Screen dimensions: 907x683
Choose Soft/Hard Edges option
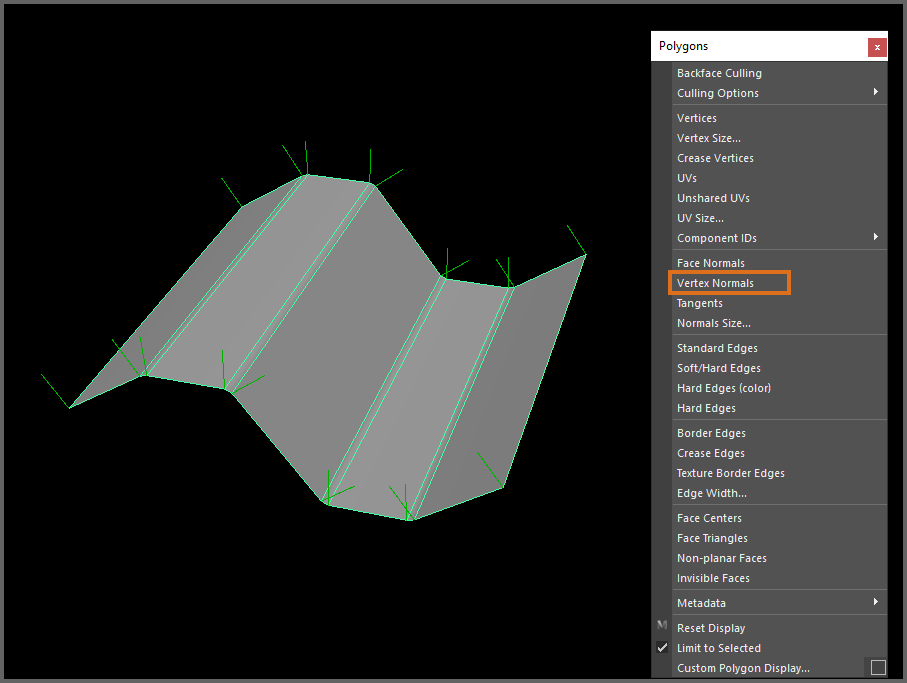point(718,368)
